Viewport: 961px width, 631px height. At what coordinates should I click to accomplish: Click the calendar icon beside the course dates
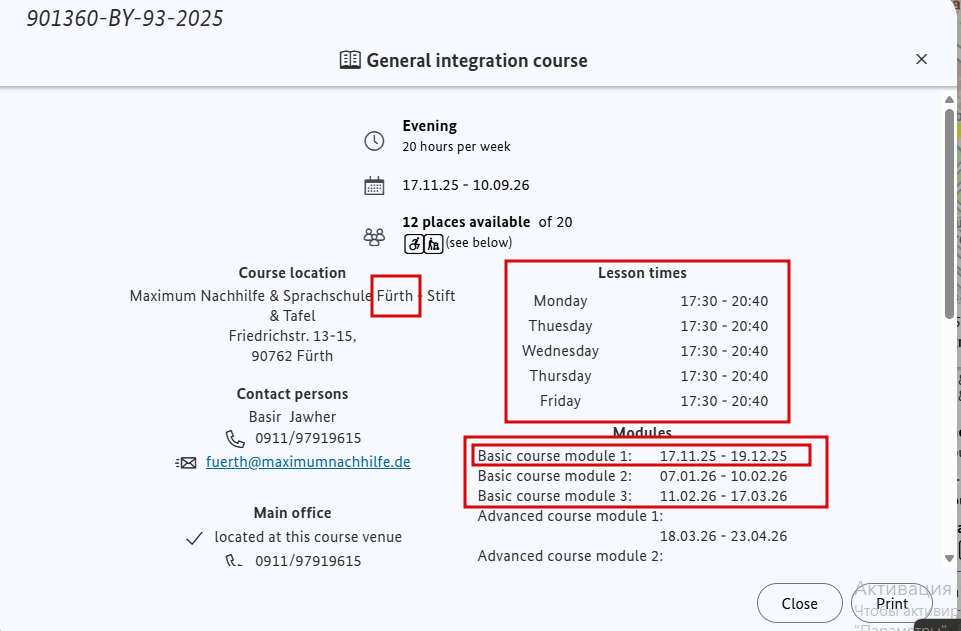(374, 186)
